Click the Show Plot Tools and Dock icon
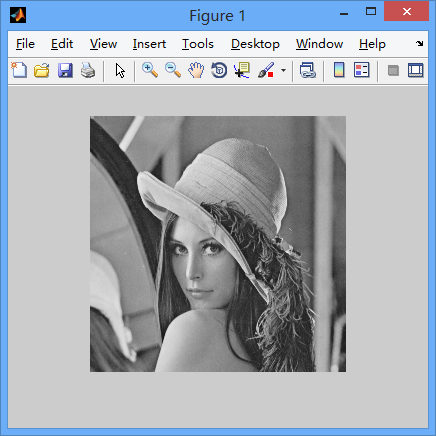436x436 pixels. [416, 70]
